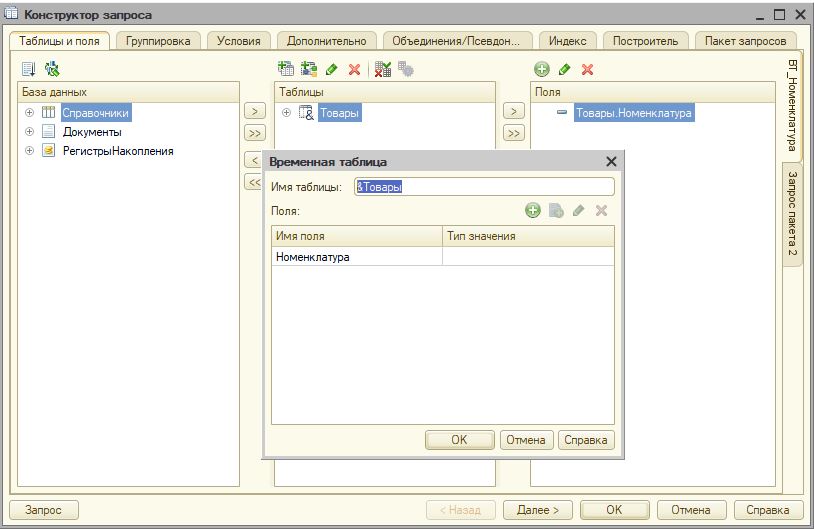Select РегистрыНакопления in database tree

(118, 151)
